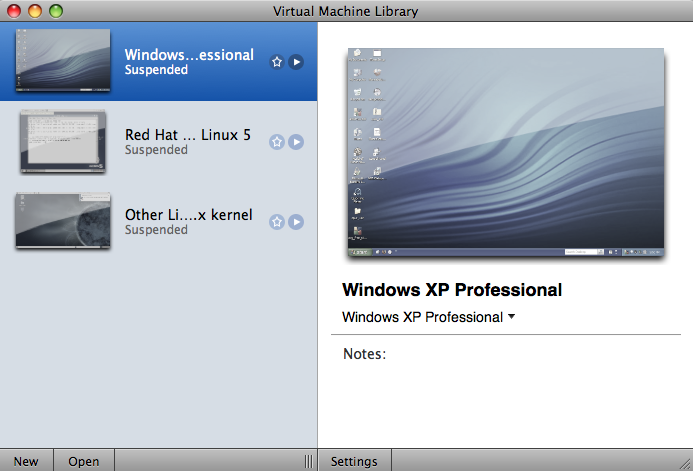Image resolution: width=693 pixels, height=471 pixels.
Task: Run the Other Linux kernel machine
Action: pos(296,222)
